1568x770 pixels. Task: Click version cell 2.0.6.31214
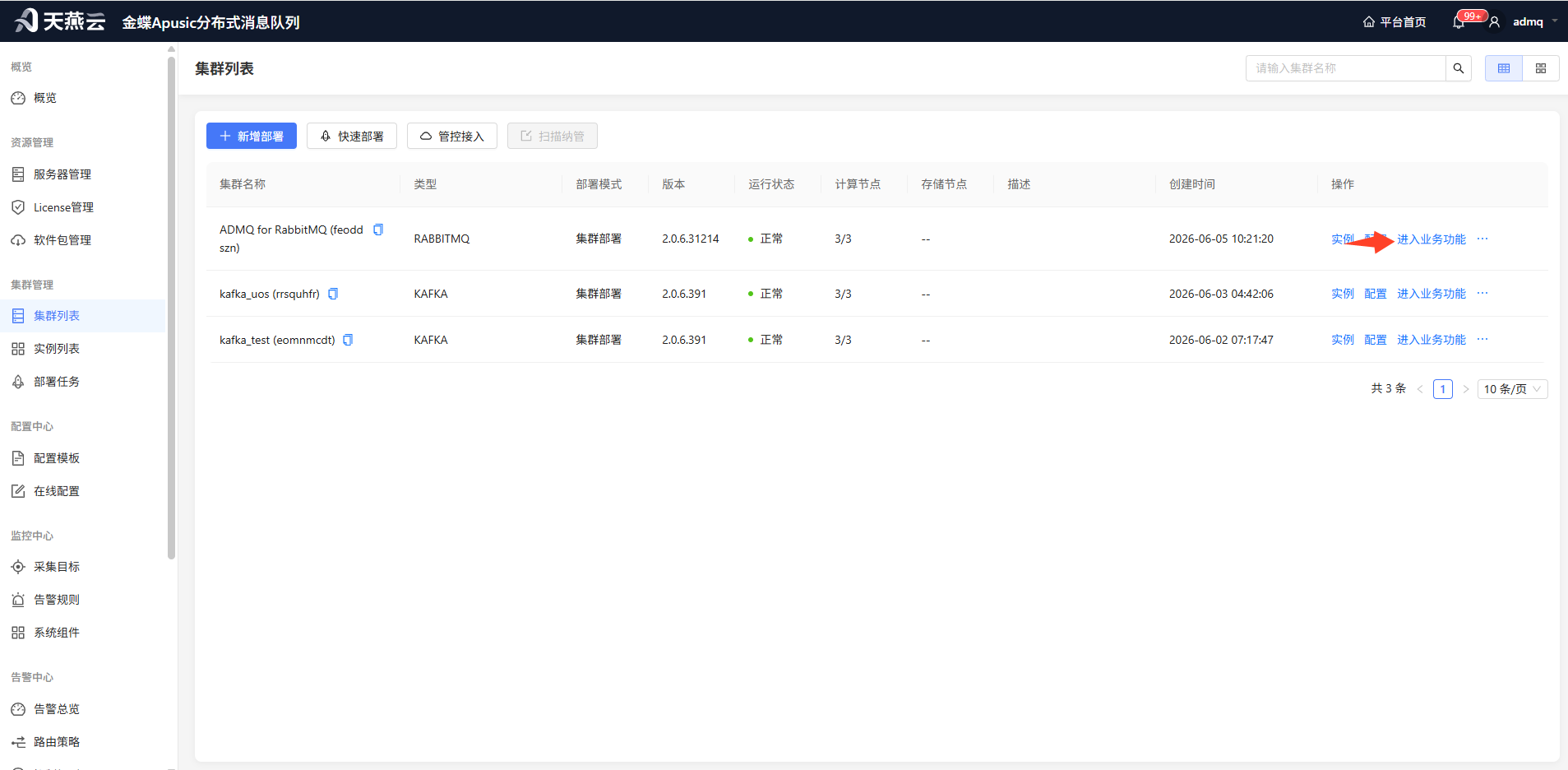[x=691, y=239]
